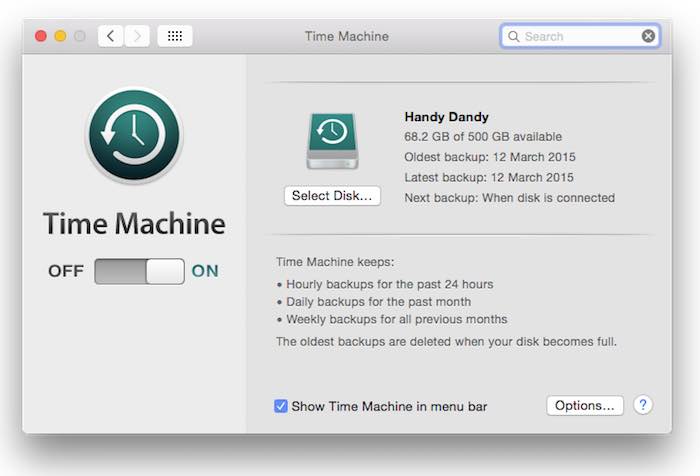The image size is (700, 476).
Task: Click the back navigation arrow
Action: point(110,36)
